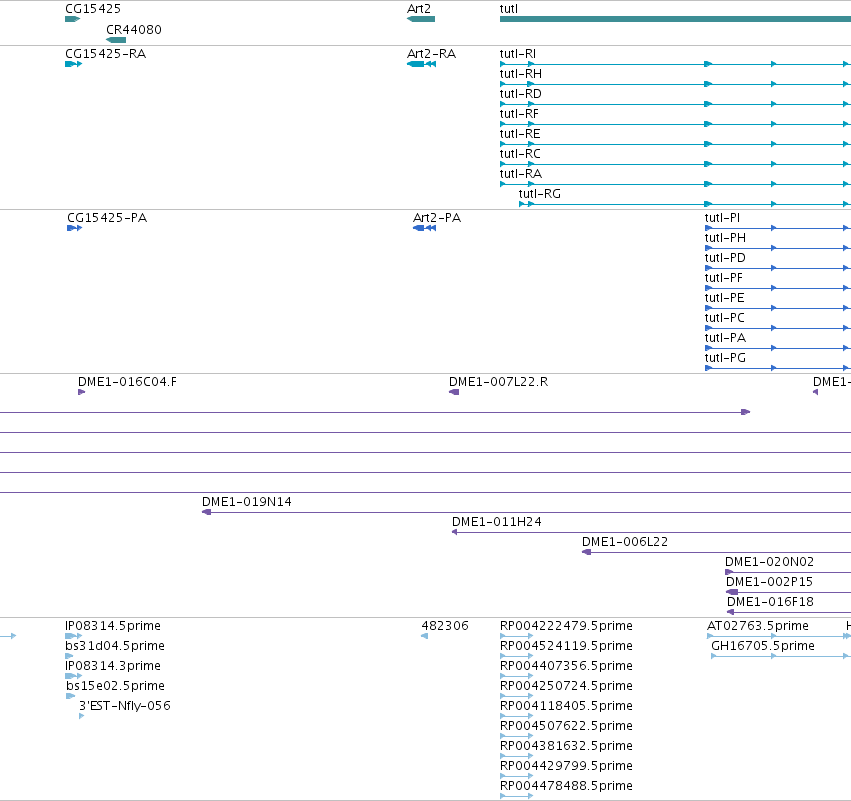Image resolution: width=851 pixels, height=801 pixels.
Task: Select EST RP004250724.5prime
Action: (x=566, y=686)
